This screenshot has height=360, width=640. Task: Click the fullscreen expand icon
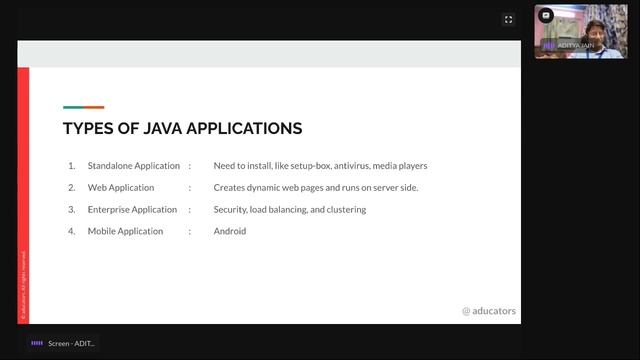pyautogui.click(x=508, y=20)
